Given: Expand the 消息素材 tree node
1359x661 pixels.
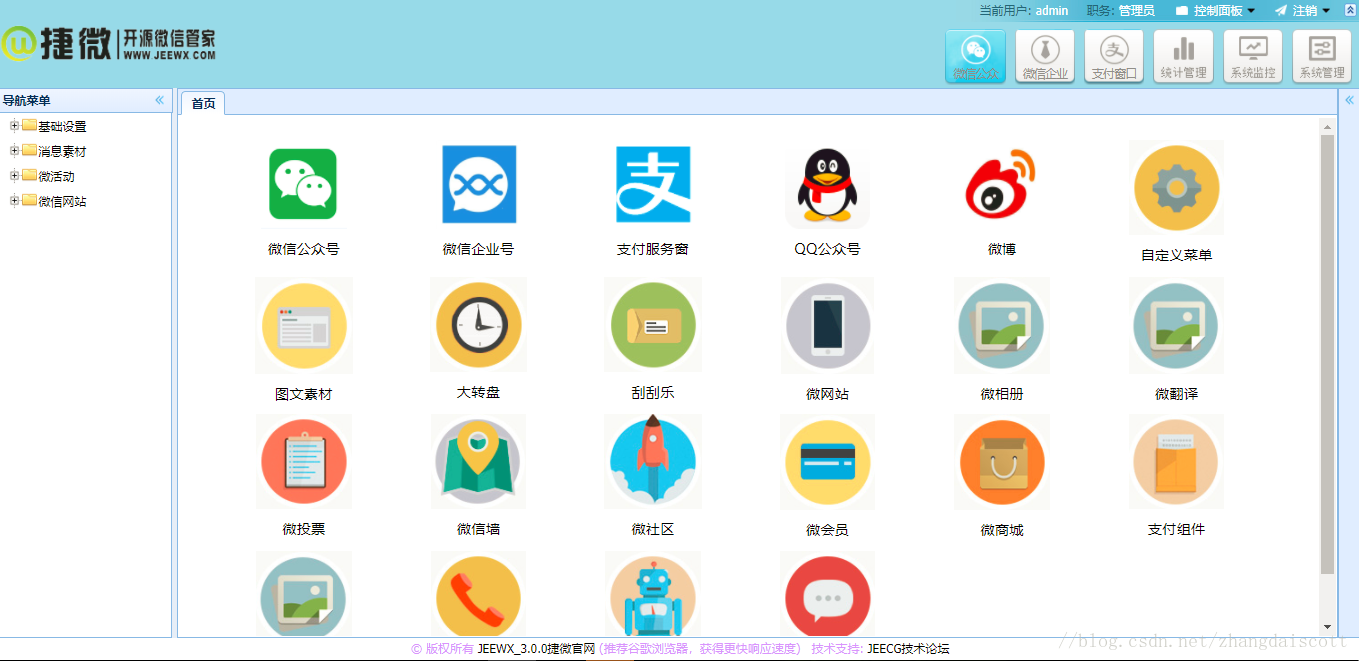Looking at the screenshot, I should [x=14, y=151].
